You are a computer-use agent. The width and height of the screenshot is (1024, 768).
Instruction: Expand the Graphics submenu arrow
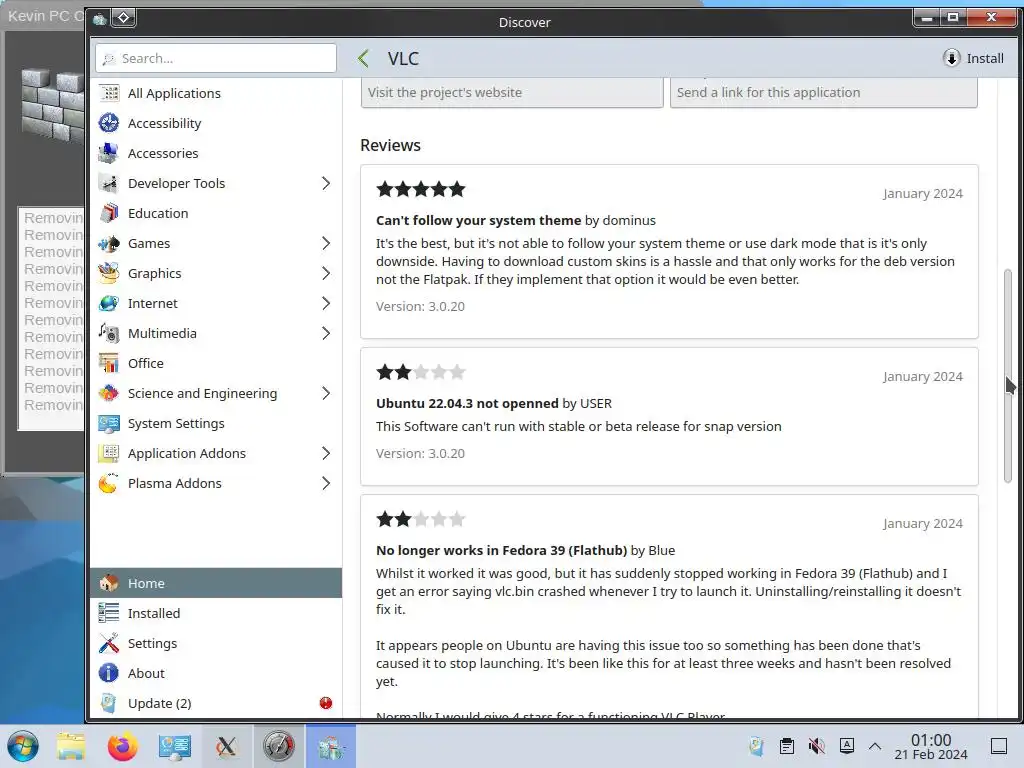click(326, 274)
